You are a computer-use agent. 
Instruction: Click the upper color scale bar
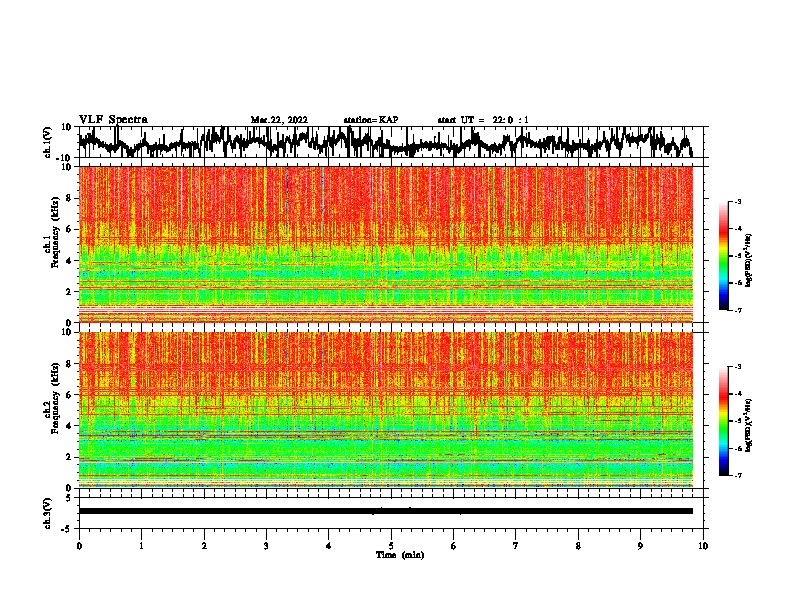[724, 256]
